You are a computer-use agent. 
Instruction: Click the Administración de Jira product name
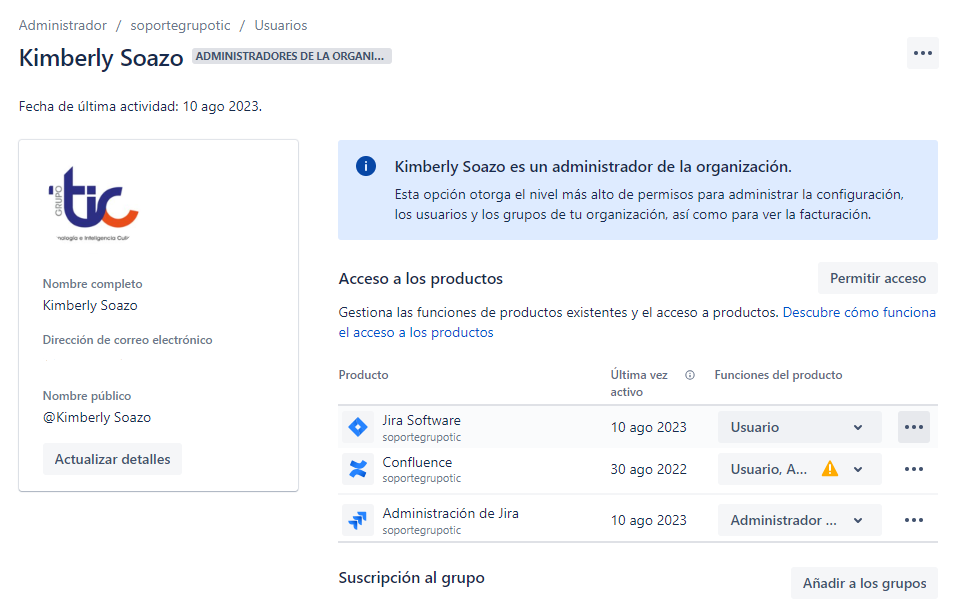(450, 513)
